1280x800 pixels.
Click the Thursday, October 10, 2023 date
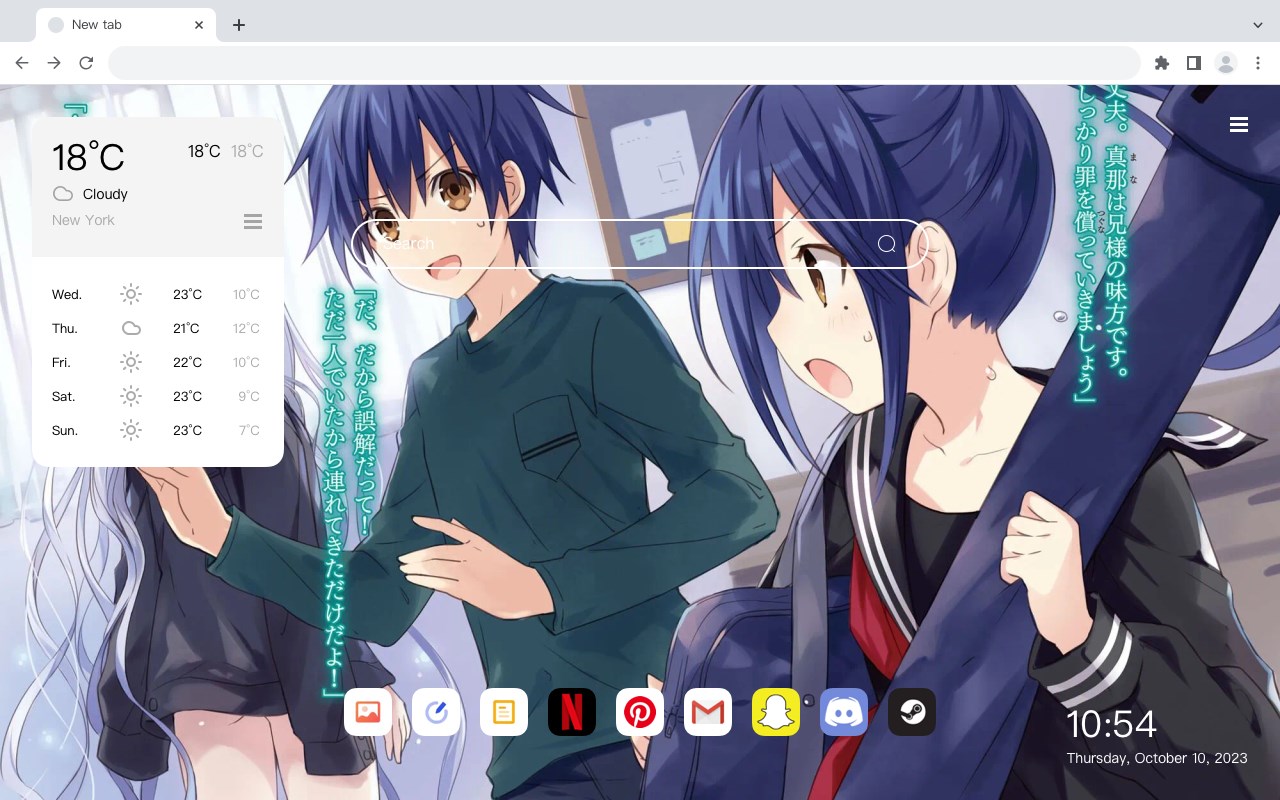coord(1157,758)
